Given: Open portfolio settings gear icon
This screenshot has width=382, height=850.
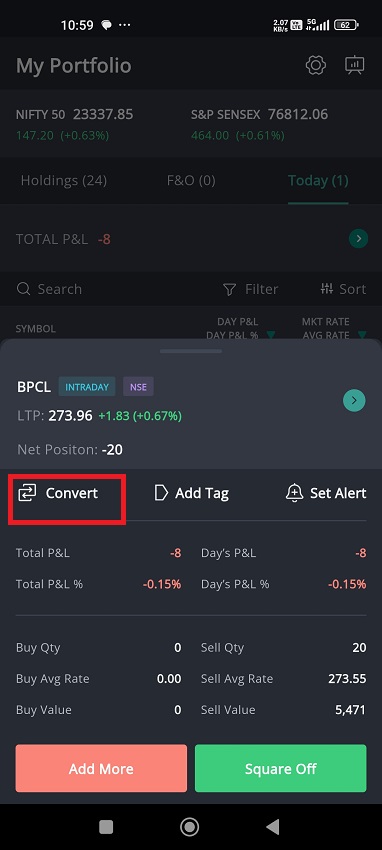Looking at the screenshot, I should (315, 65).
